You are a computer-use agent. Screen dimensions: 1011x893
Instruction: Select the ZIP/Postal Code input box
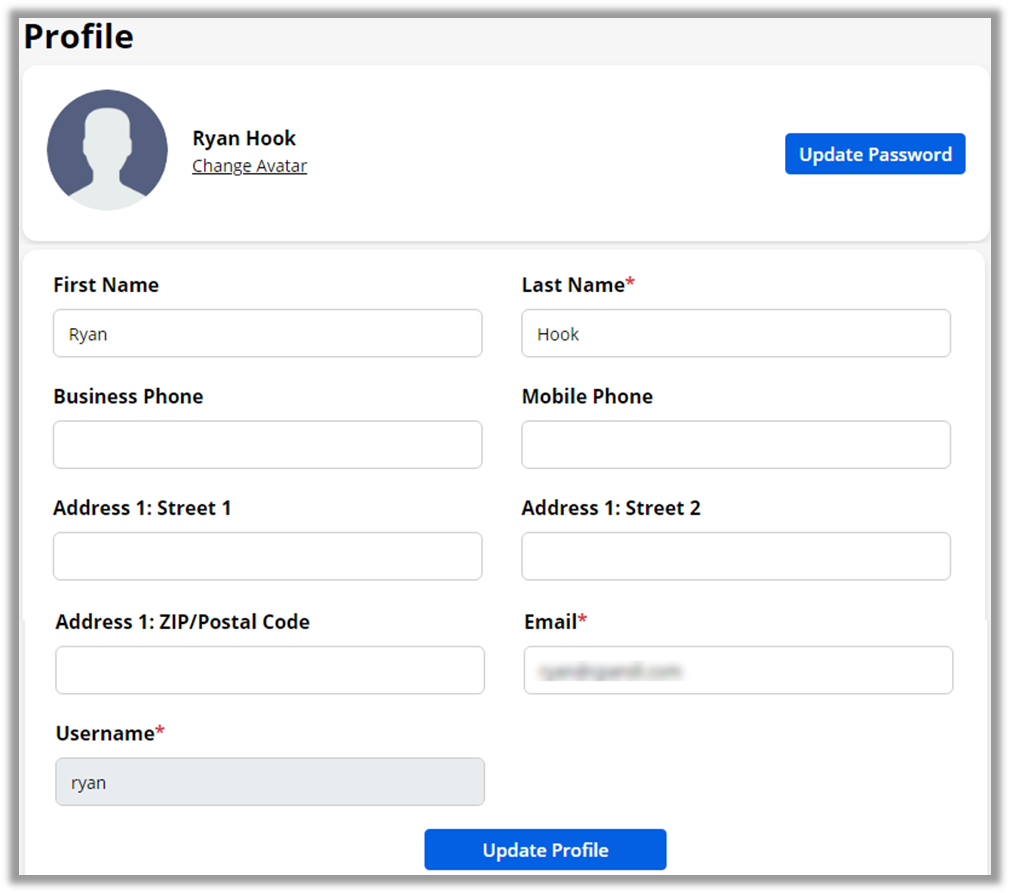(270, 670)
